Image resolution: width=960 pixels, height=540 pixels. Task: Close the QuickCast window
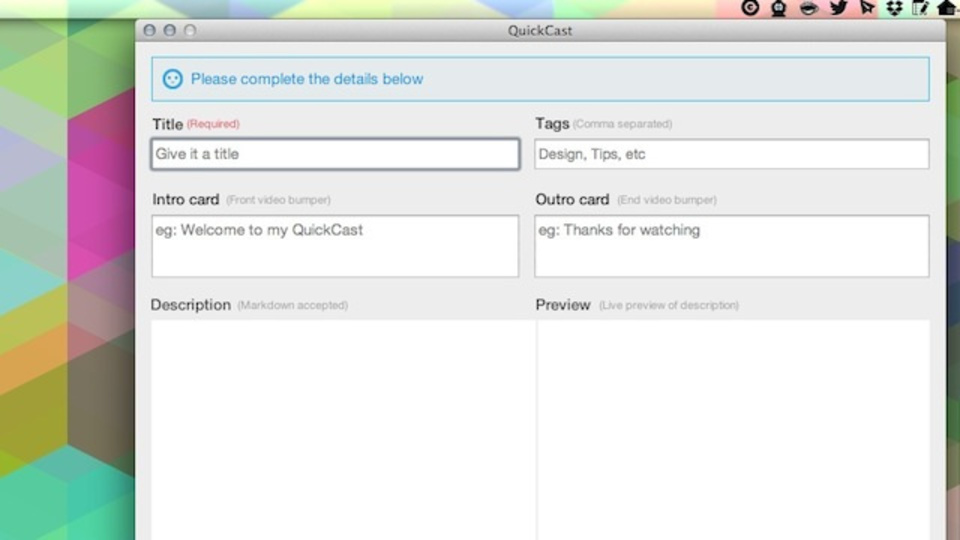click(x=149, y=30)
